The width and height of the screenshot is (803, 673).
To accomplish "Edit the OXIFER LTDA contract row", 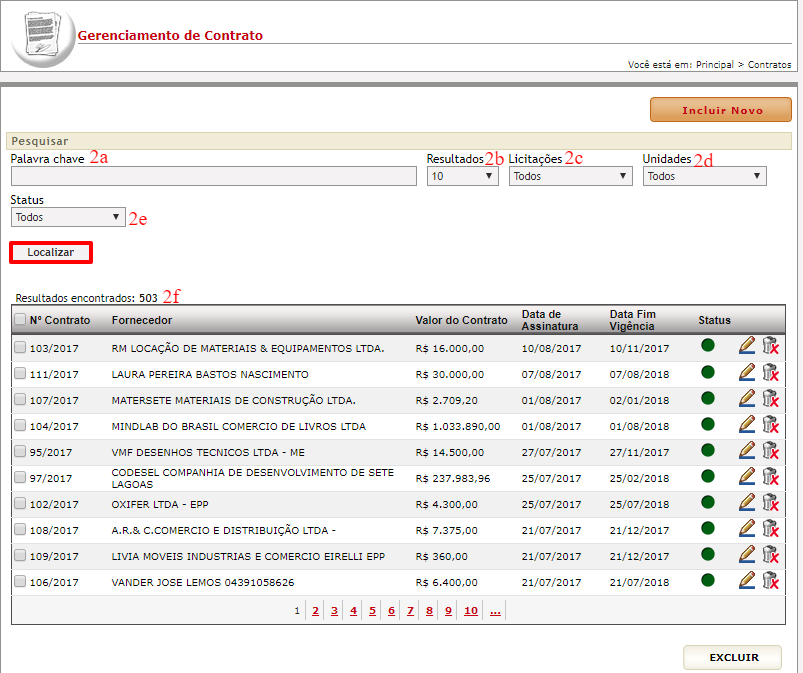I will point(747,502).
